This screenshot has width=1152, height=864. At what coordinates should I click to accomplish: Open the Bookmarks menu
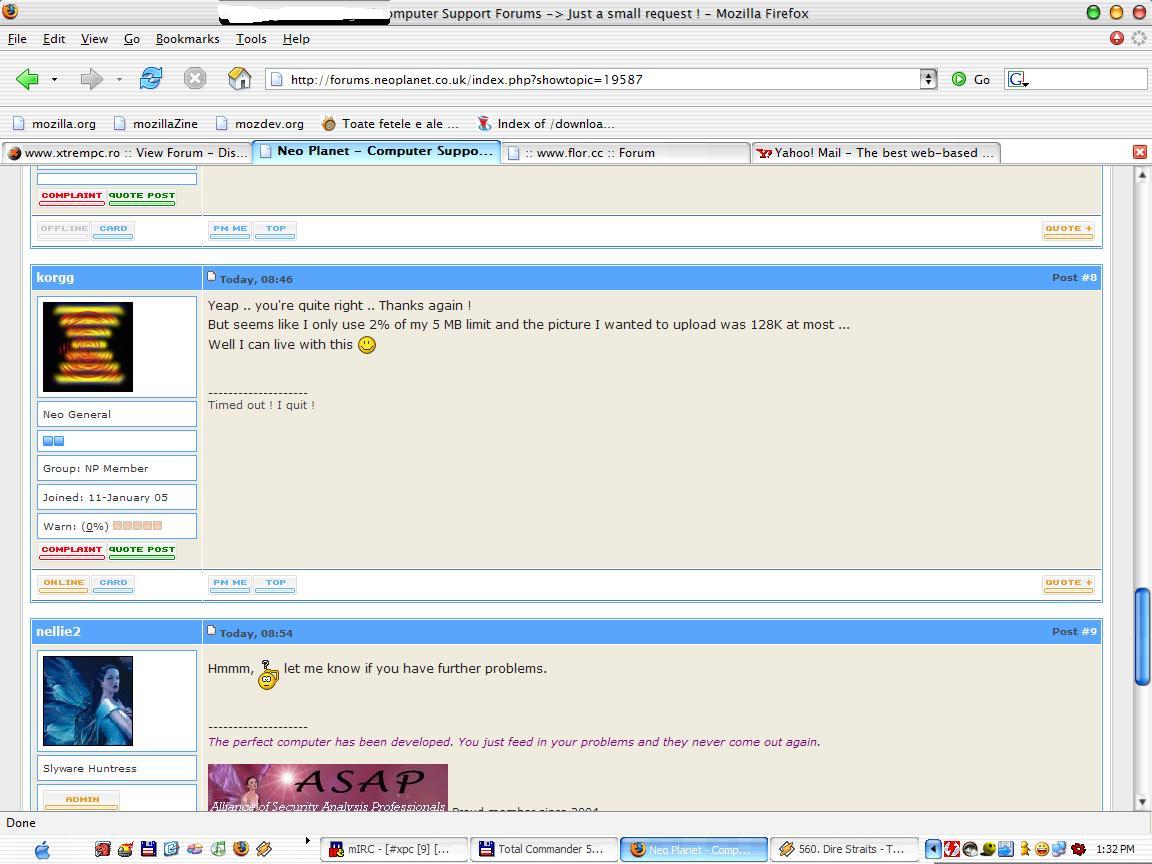187,39
